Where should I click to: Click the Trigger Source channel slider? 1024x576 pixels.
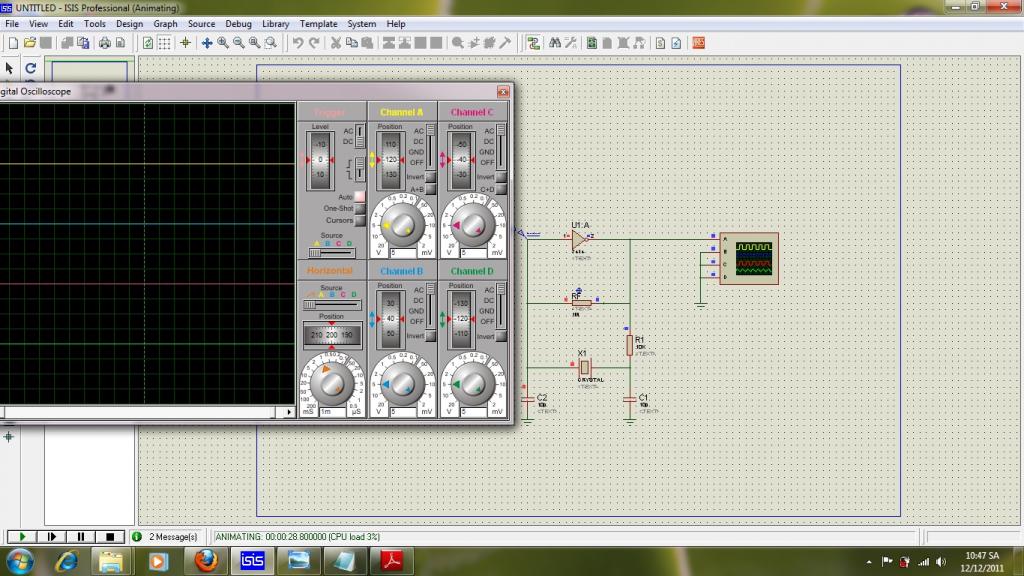331,253
